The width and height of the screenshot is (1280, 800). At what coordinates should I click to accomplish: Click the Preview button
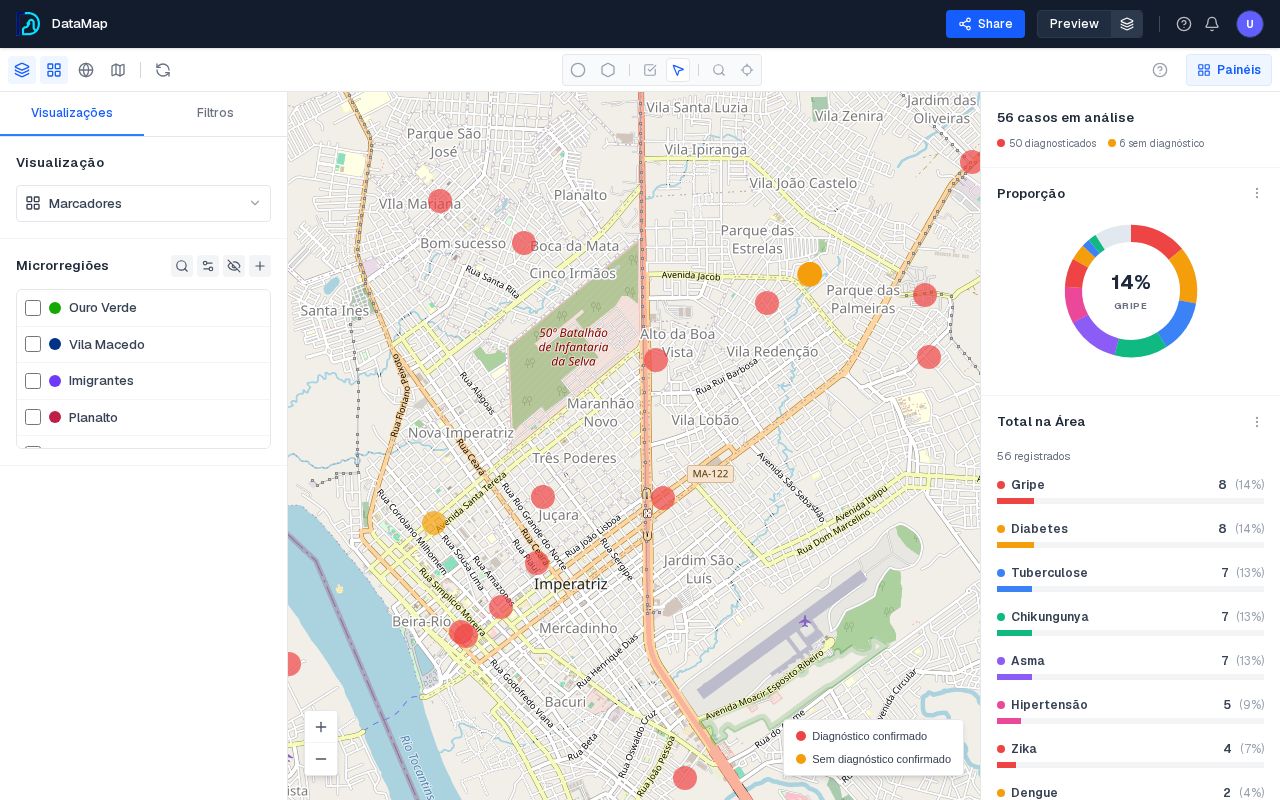click(x=1074, y=24)
